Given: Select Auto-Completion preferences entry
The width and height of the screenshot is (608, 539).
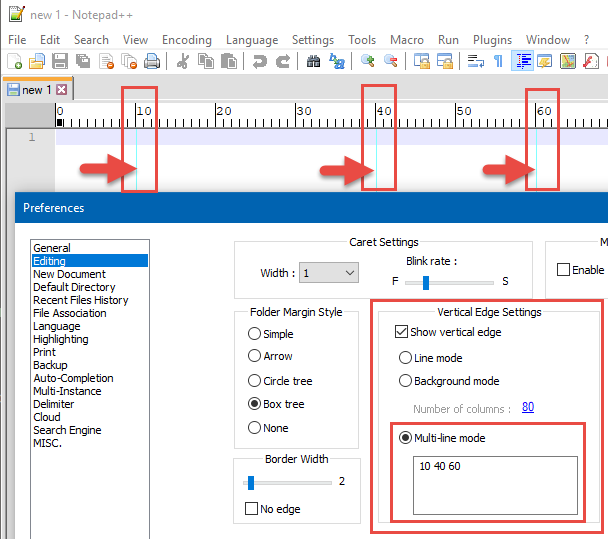Looking at the screenshot, I should (x=90, y=378).
